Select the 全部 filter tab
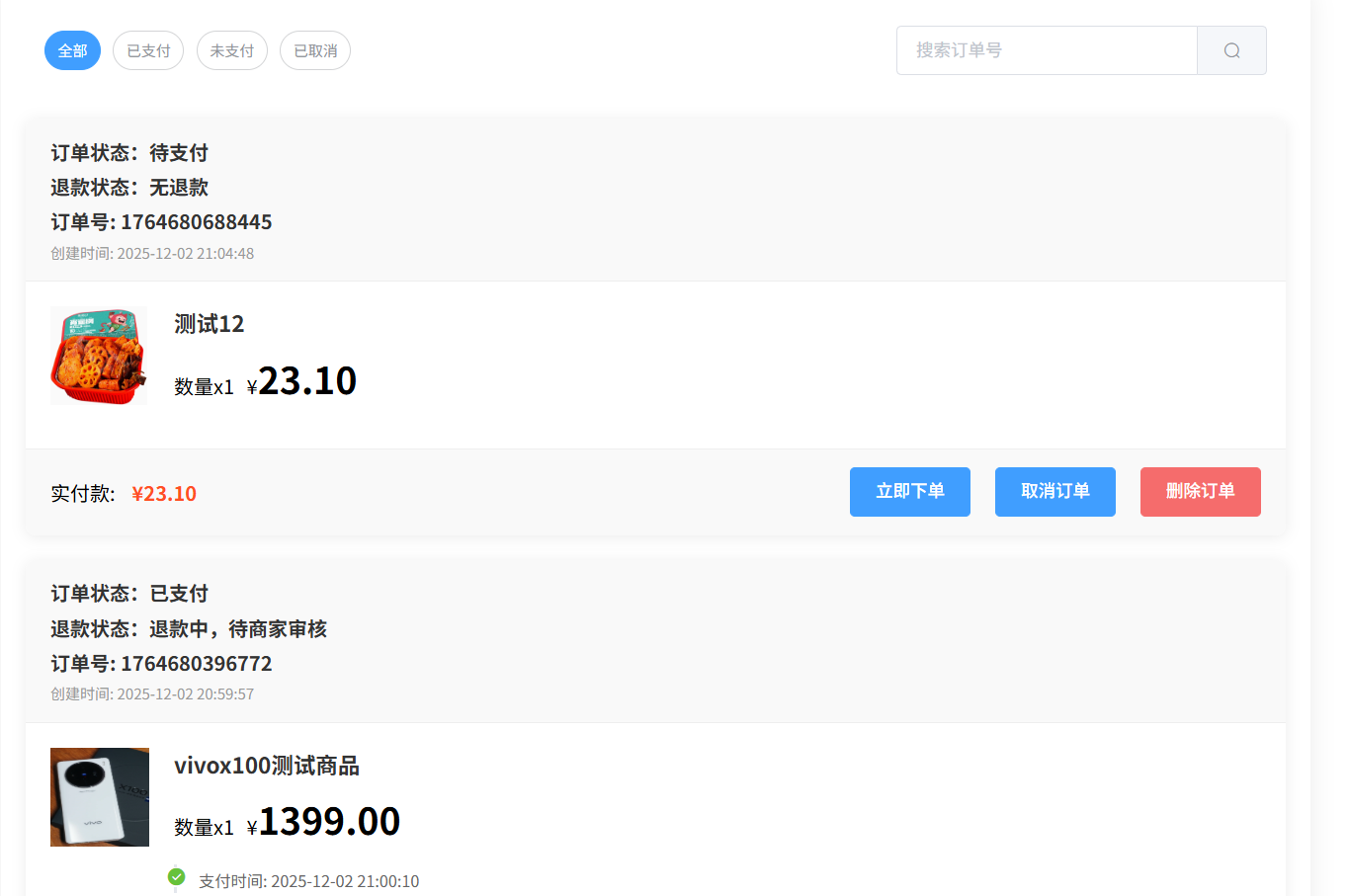The image size is (1349, 896). point(72,50)
